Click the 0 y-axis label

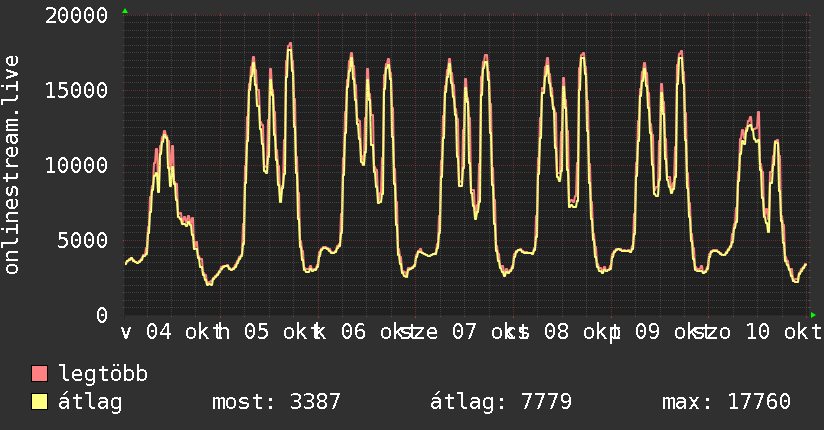click(x=102, y=315)
